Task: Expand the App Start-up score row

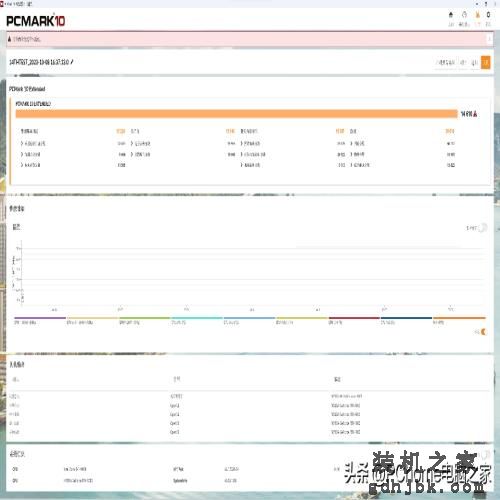Action: click(73, 144)
